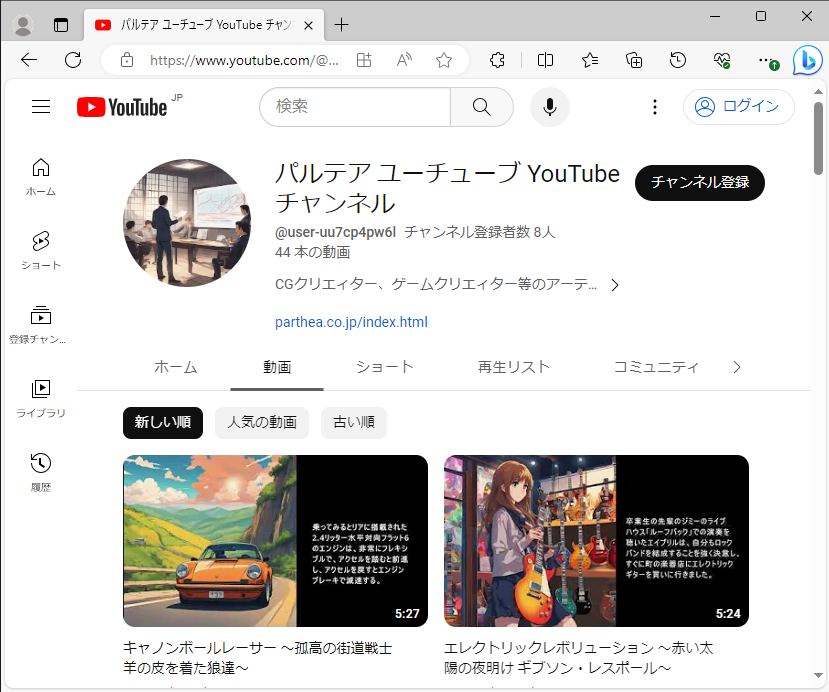Open the Favorites list
This screenshot has width=829, height=692.
click(x=589, y=60)
